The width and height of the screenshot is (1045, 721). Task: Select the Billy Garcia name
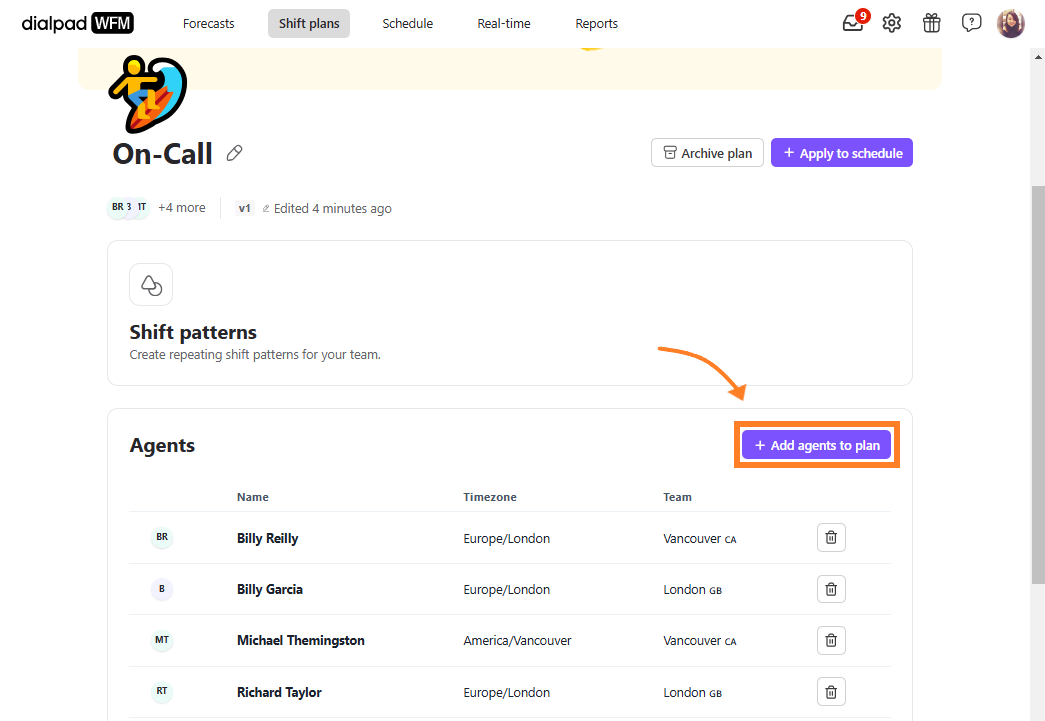270,590
